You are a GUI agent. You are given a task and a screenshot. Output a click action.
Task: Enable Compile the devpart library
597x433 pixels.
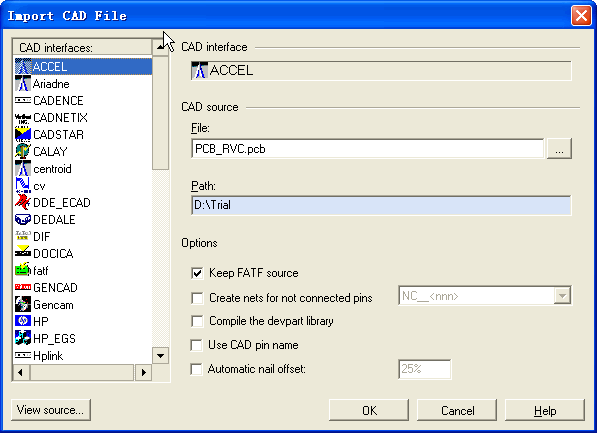pos(197,321)
